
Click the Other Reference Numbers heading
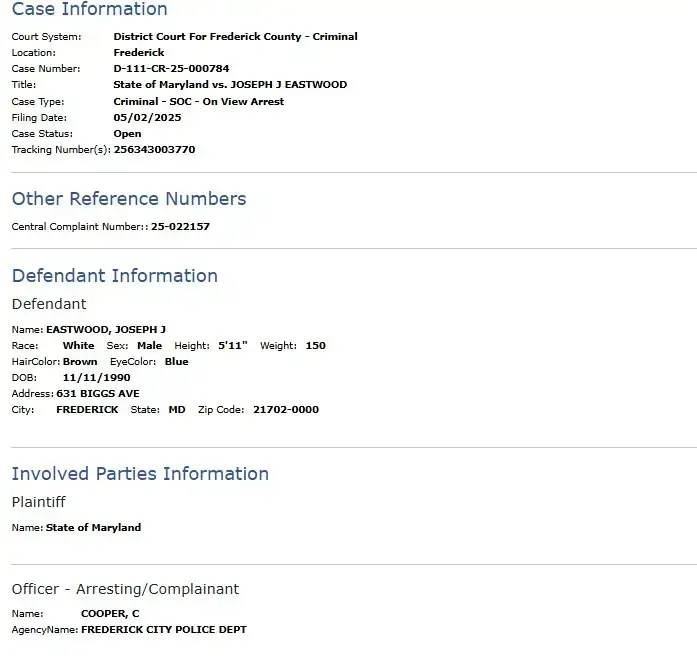pos(129,199)
